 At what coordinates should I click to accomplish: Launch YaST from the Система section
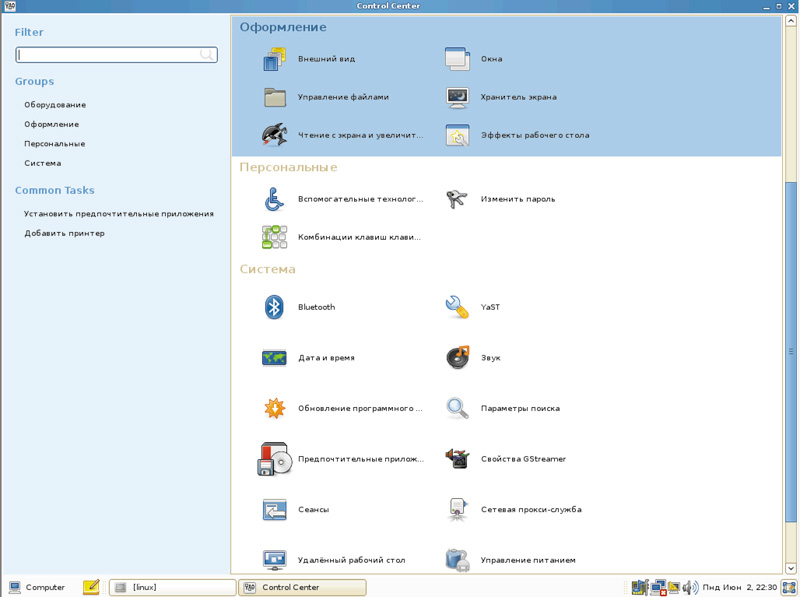tap(457, 307)
